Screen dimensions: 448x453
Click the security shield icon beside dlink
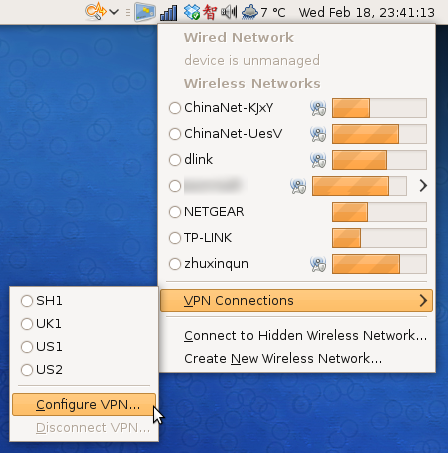click(318, 160)
